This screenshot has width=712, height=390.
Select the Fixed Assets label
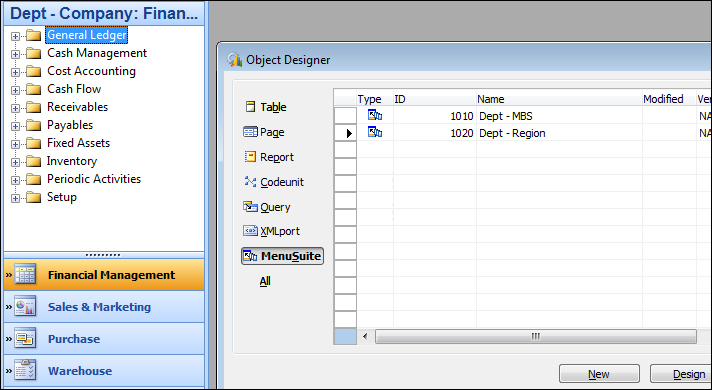pos(79,143)
